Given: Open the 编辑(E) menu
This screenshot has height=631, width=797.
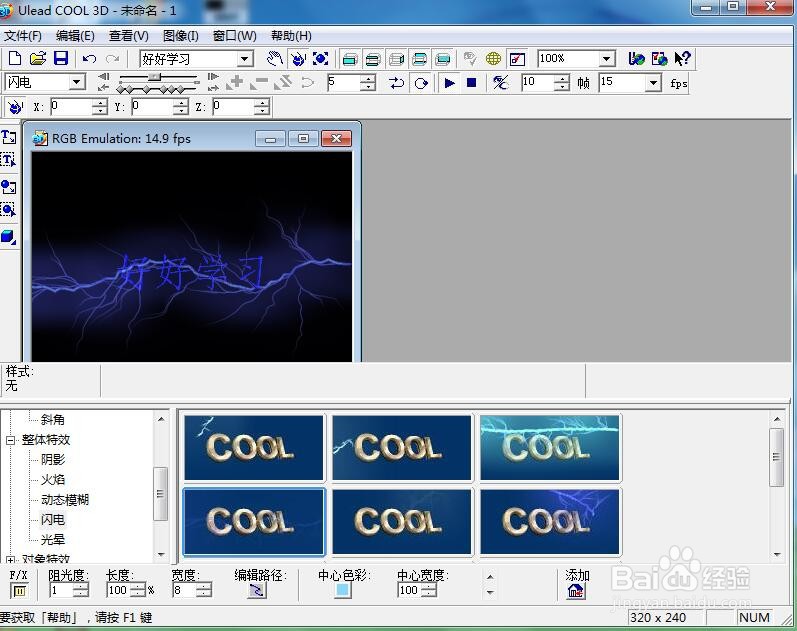Looking at the screenshot, I should (75, 36).
